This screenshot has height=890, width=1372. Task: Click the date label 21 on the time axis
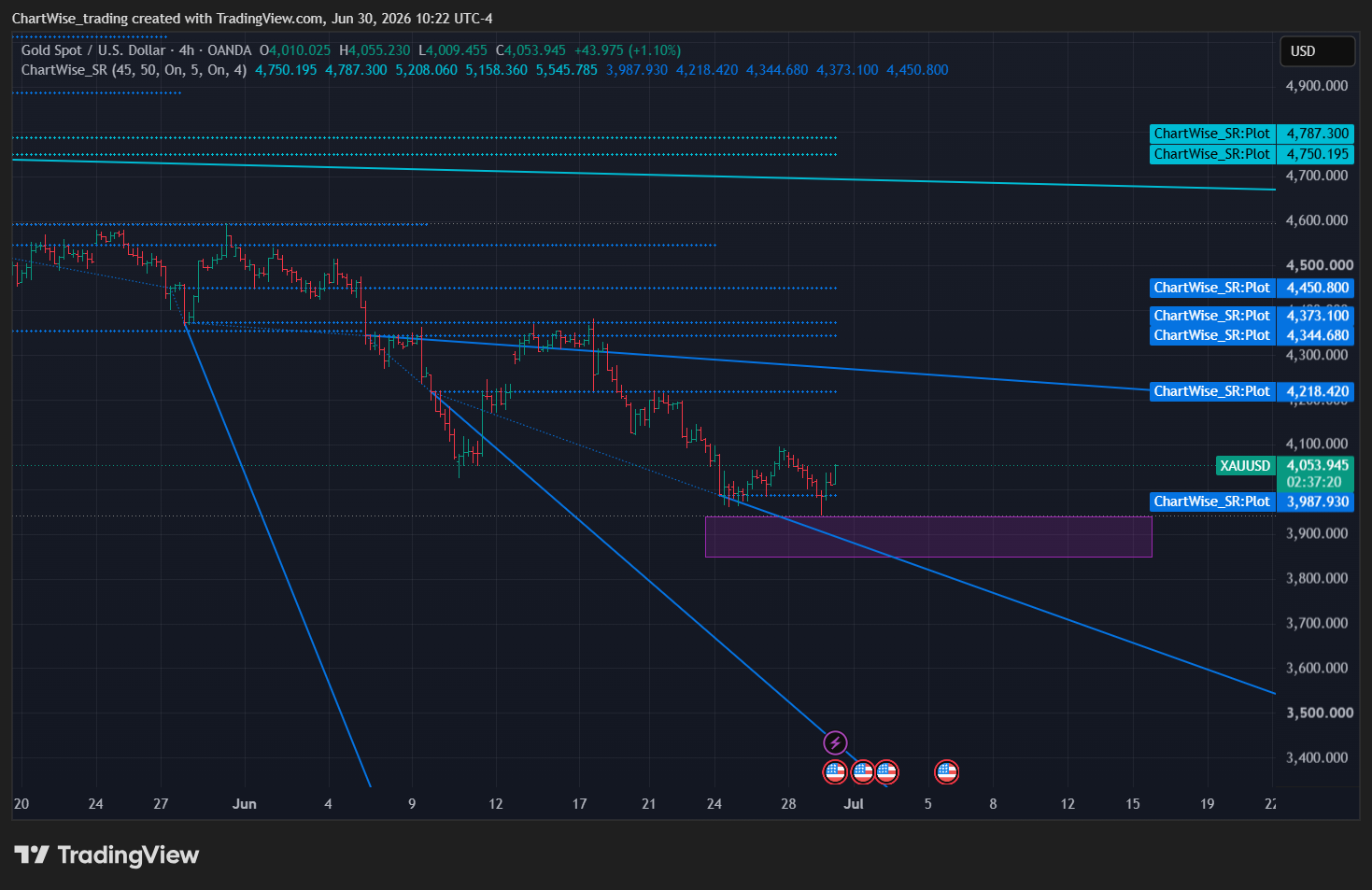tap(648, 804)
